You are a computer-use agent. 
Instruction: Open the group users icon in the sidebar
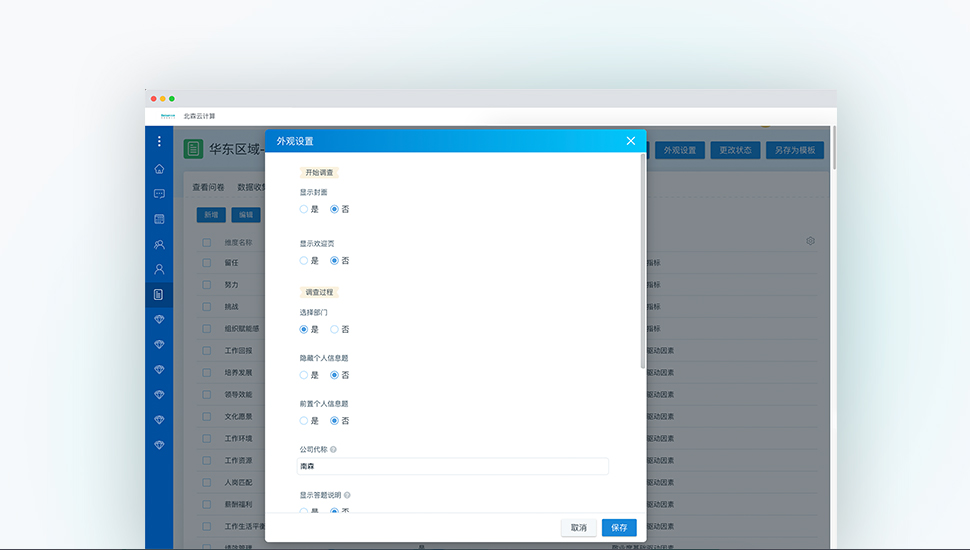point(159,244)
